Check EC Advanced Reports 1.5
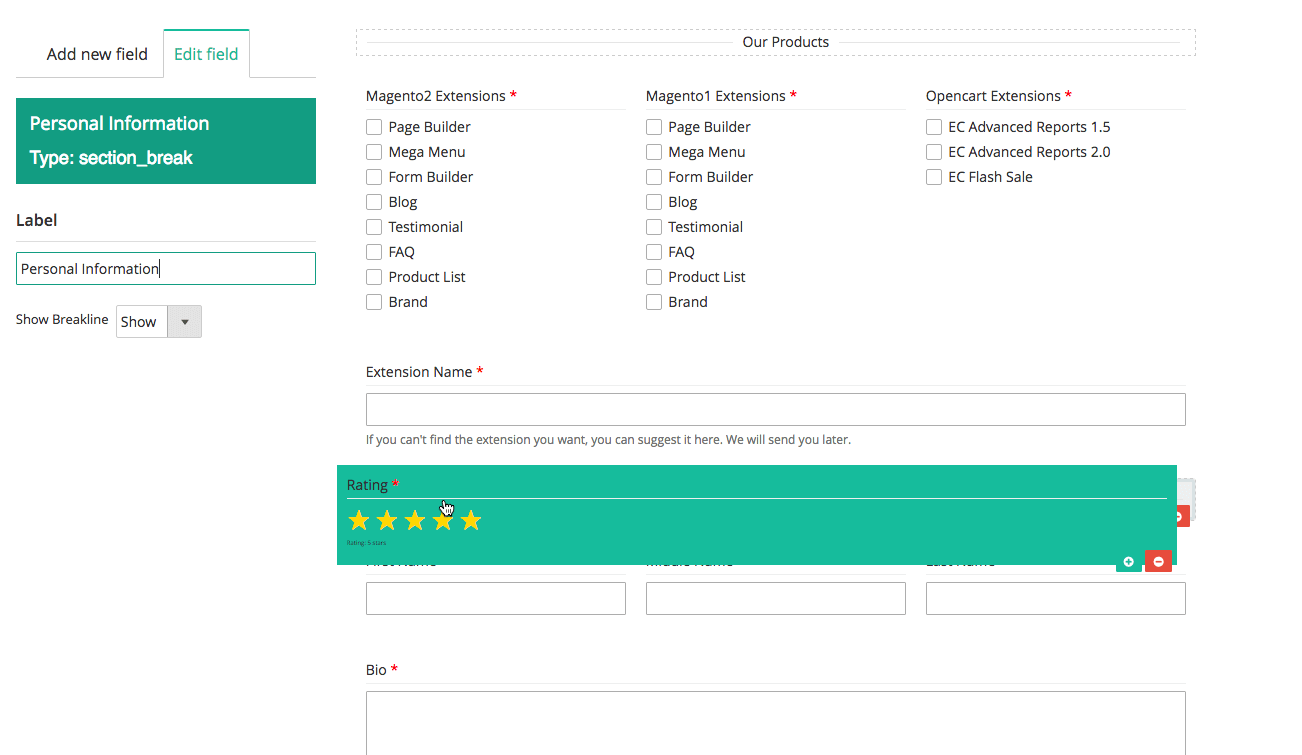 [x=934, y=127]
